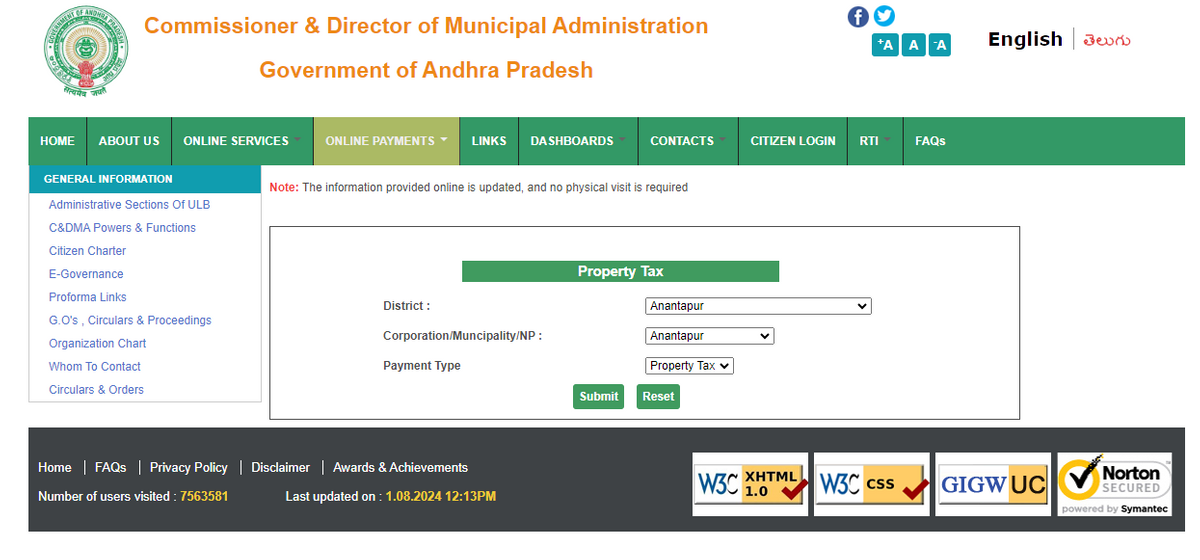
Task: Click last updated date 1.08.2024 12:13PM
Action: click(x=441, y=496)
